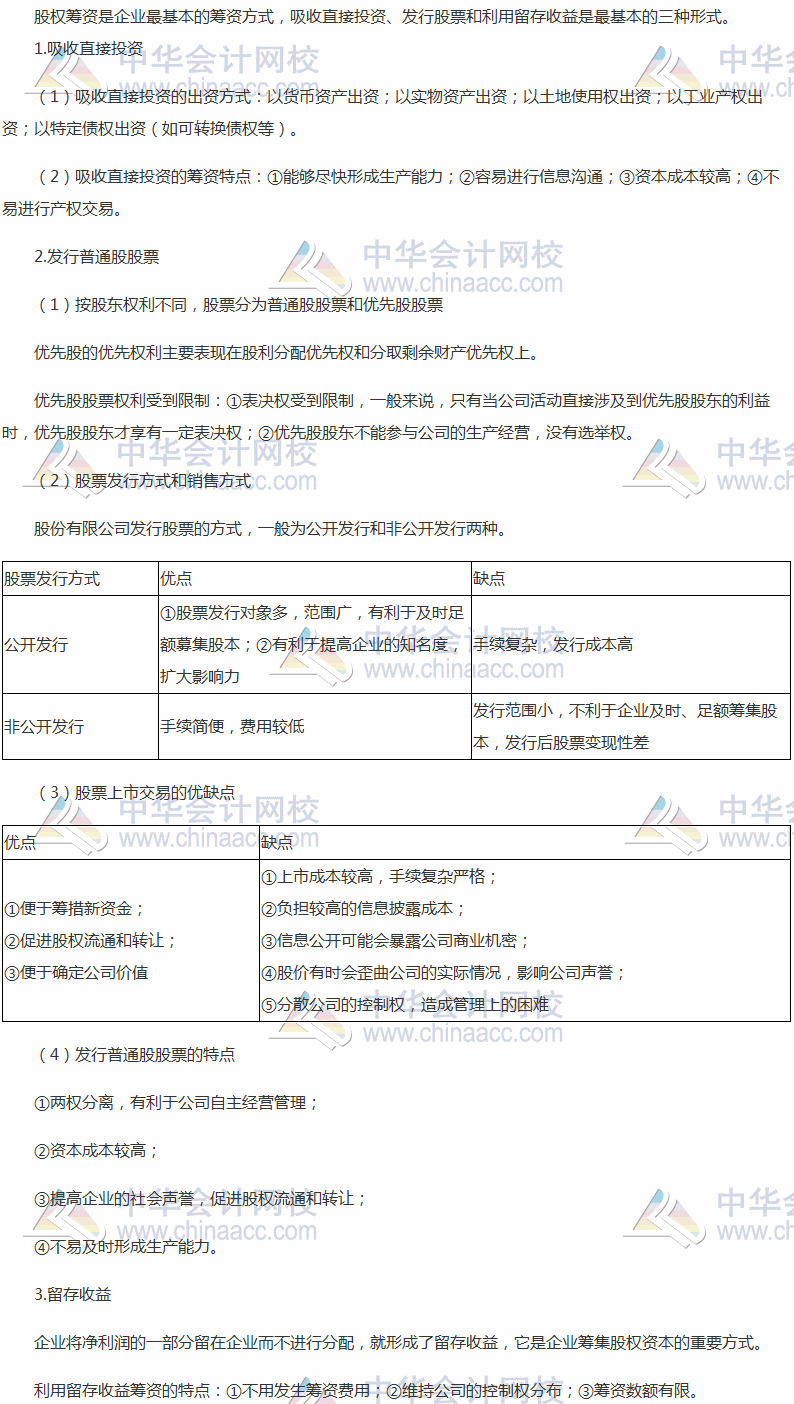The width and height of the screenshot is (794, 1404).
Task: Select the "股票发行方式" table header cell
Action: [52, 579]
